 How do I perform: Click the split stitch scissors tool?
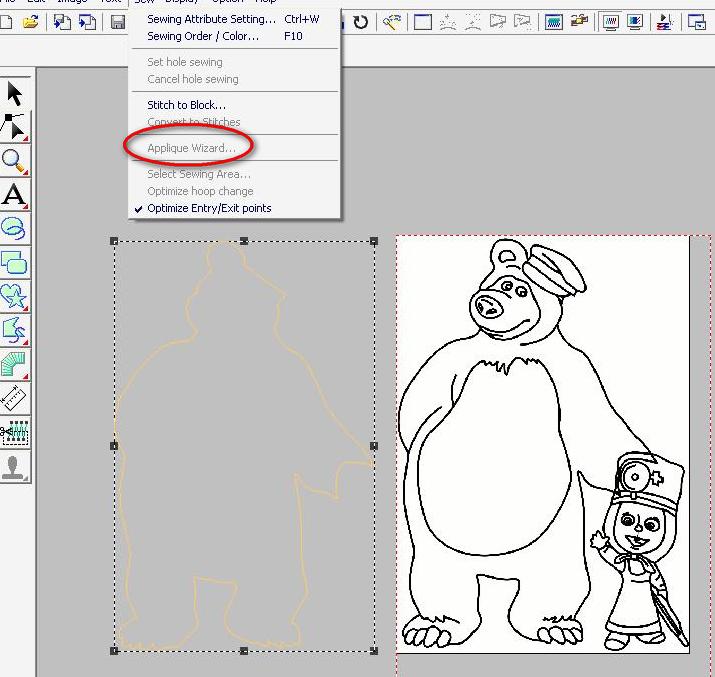click(x=15, y=433)
